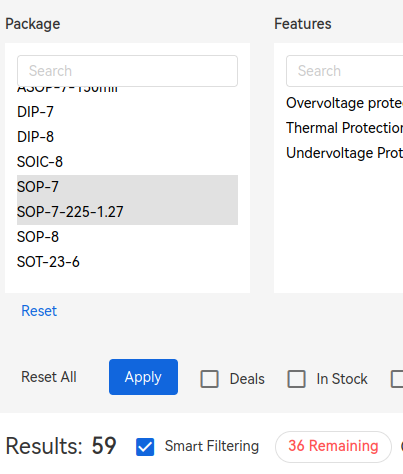
Task: Select DIP-8 package option
Action: (127, 137)
